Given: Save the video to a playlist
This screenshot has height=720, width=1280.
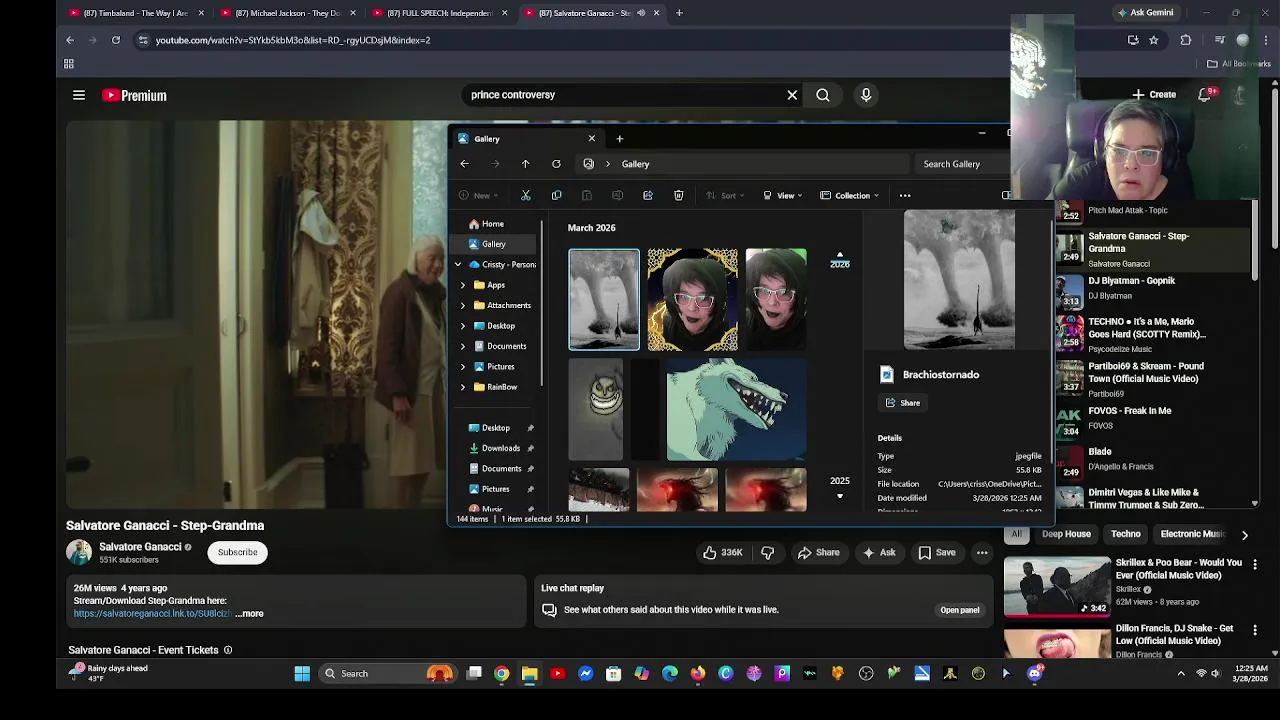Looking at the screenshot, I should coord(937,552).
